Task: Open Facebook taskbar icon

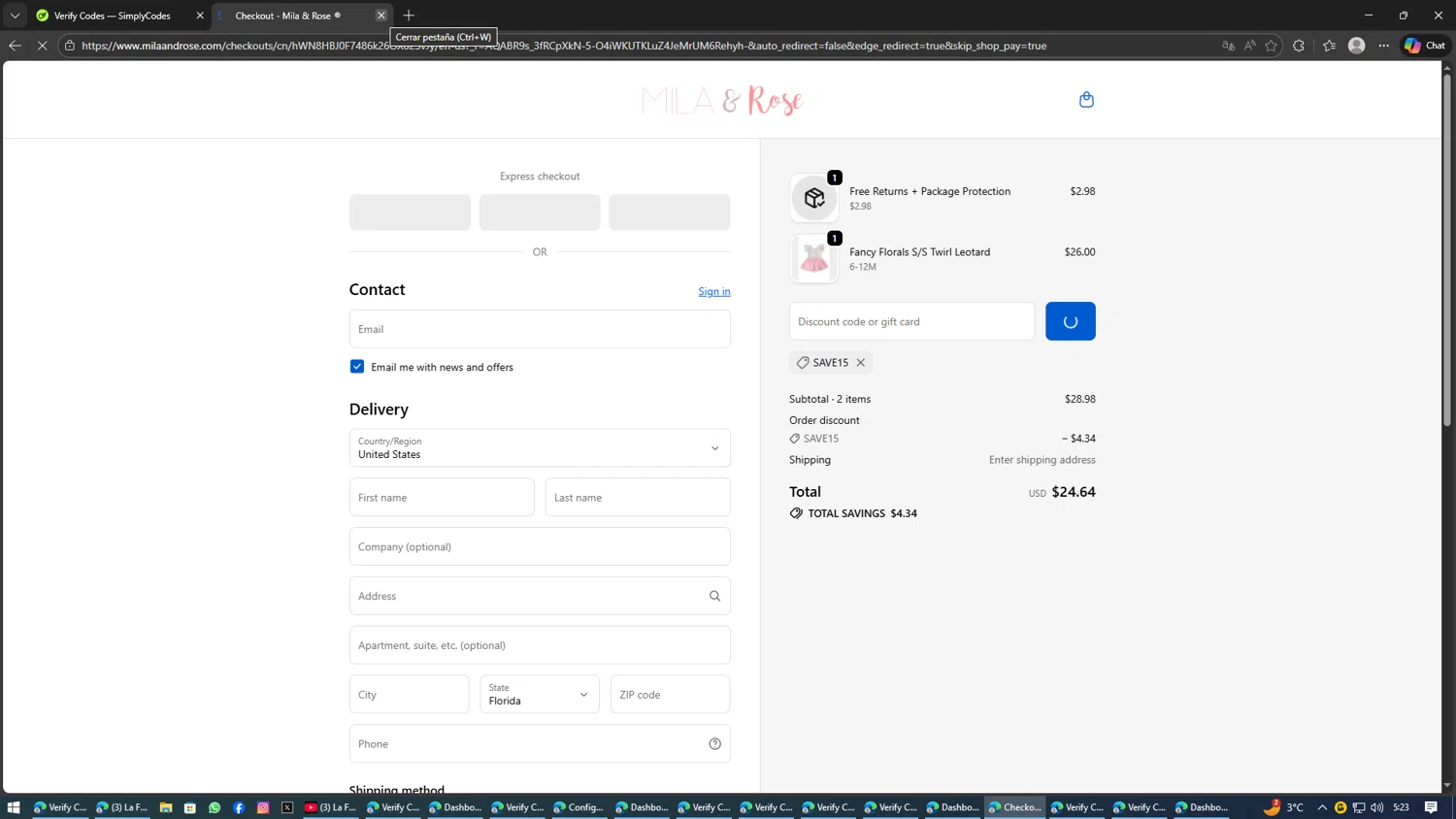Action: [239, 807]
